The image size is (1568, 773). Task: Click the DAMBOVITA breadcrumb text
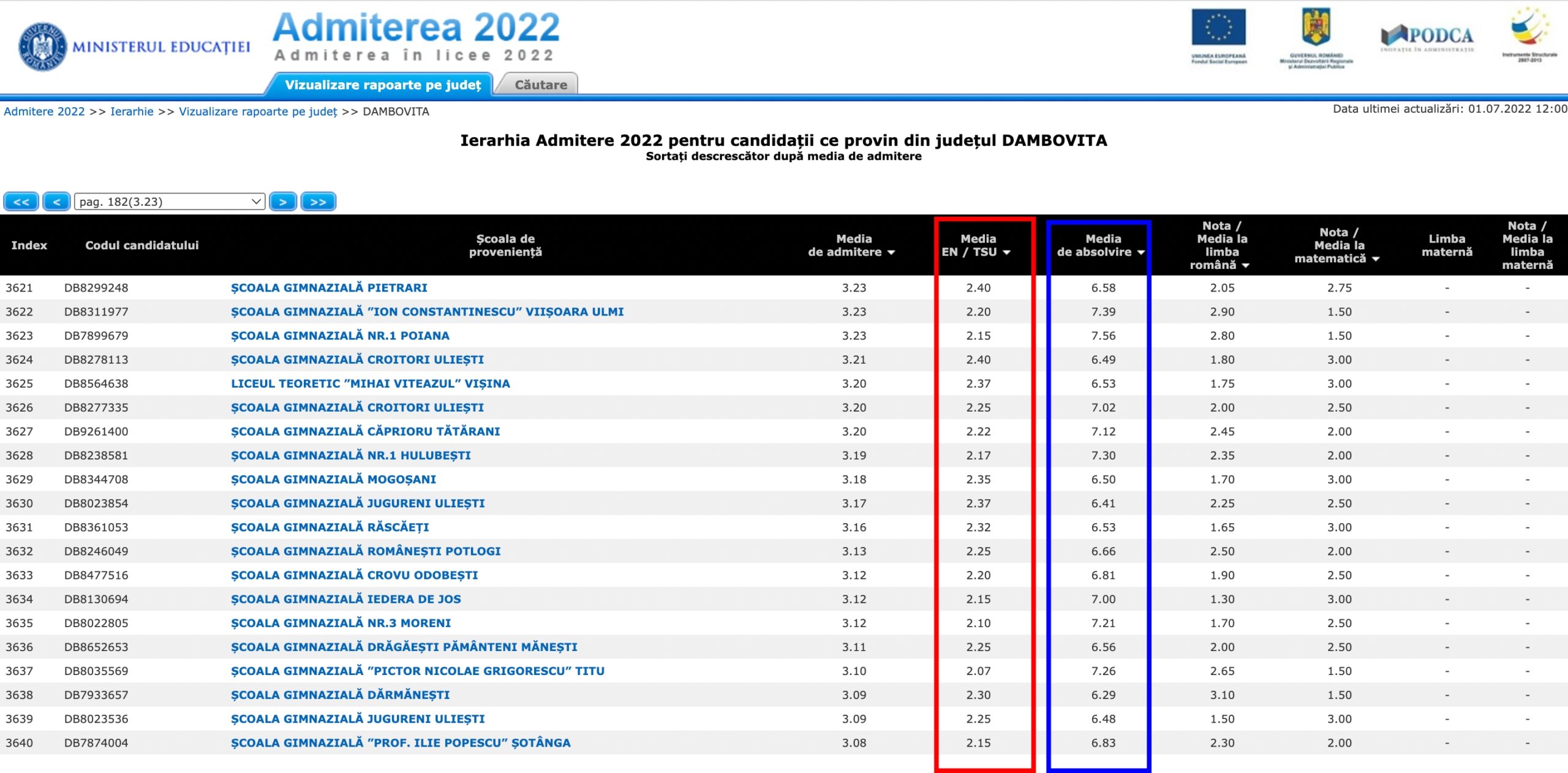point(396,111)
